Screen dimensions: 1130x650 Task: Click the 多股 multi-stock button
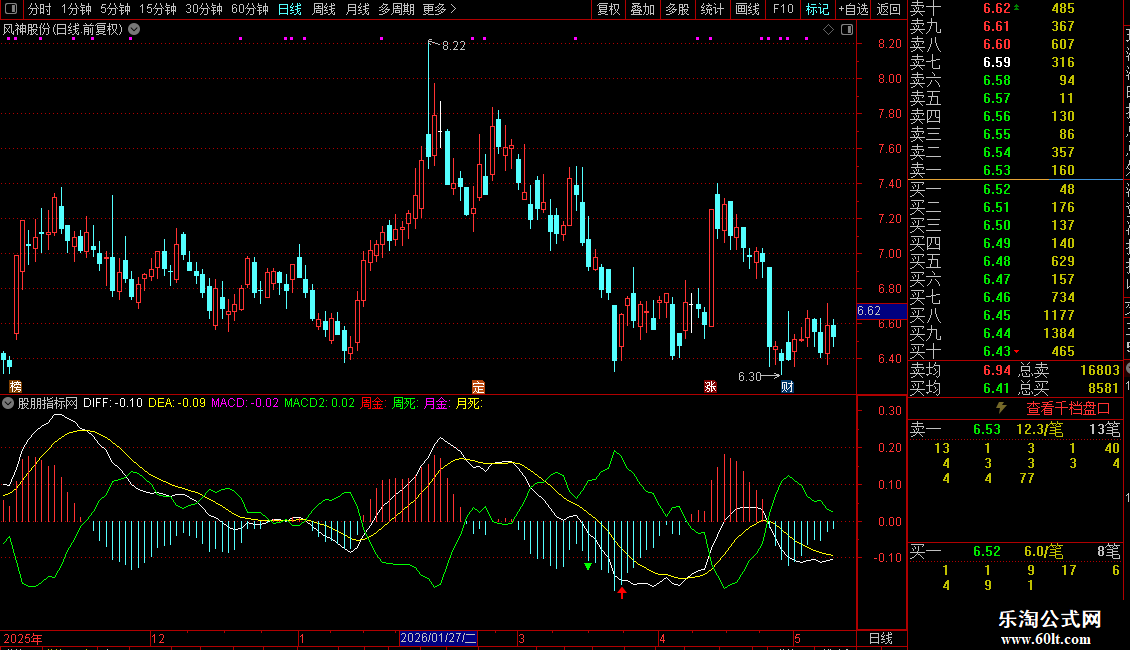coord(677,9)
